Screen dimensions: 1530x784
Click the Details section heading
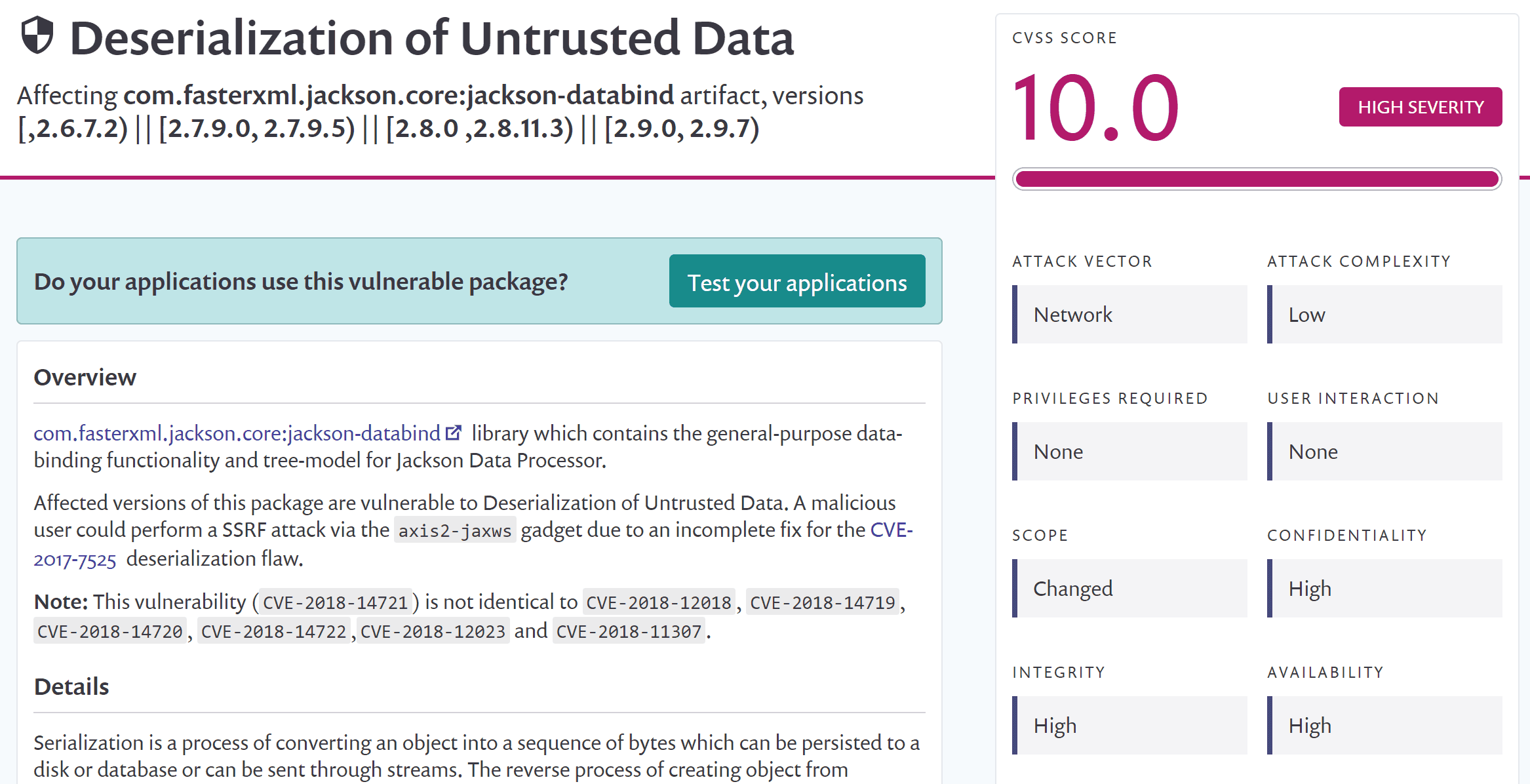pos(71,687)
